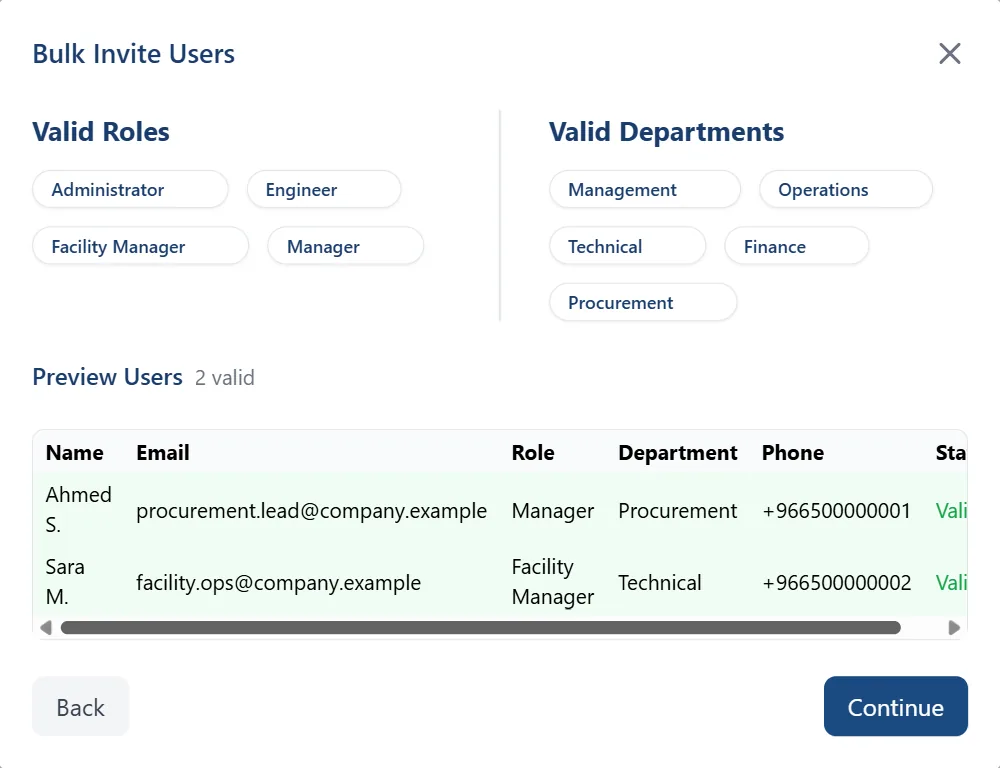1000x768 pixels.
Task: Click the email facility.ops@company.example
Action: click(x=278, y=583)
